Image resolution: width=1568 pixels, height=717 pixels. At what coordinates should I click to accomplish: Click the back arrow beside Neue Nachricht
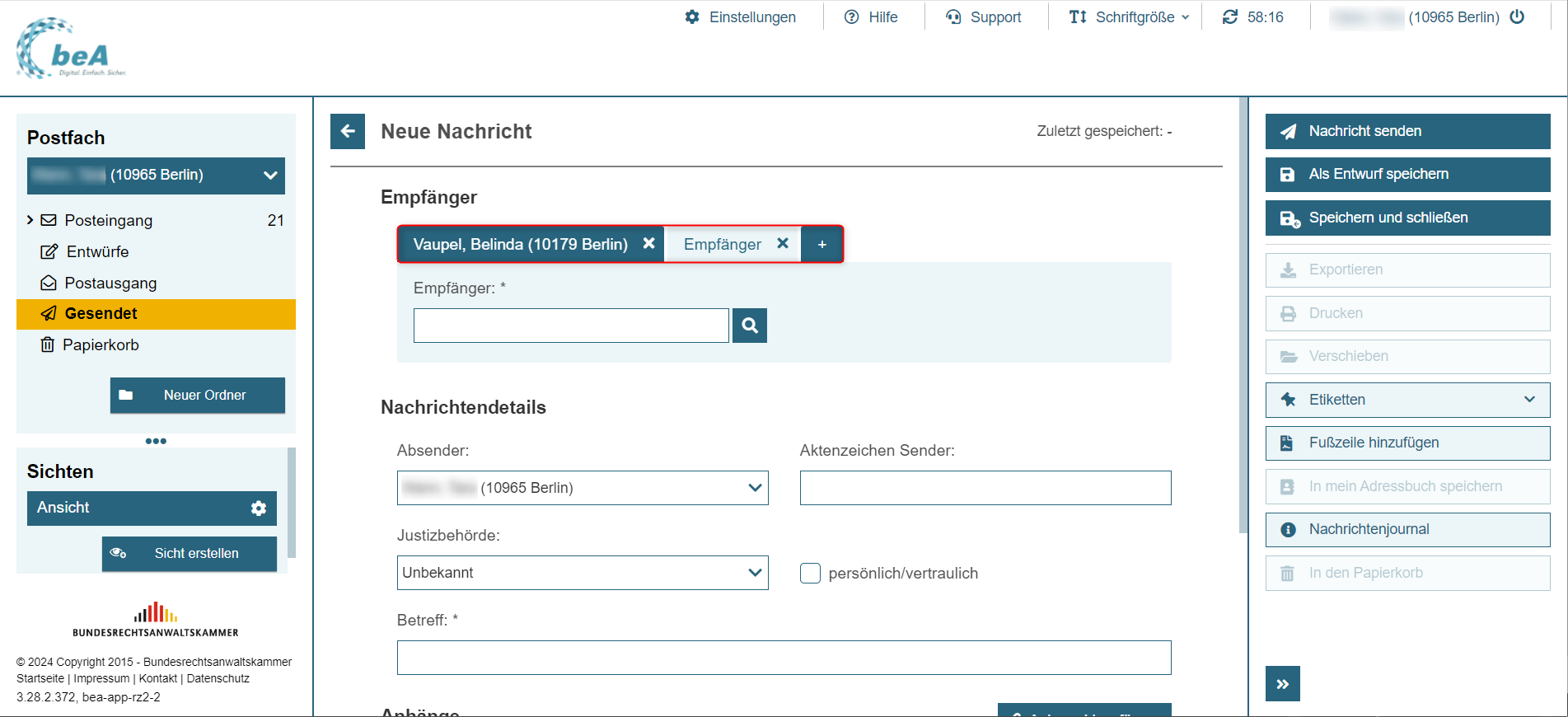coord(348,131)
